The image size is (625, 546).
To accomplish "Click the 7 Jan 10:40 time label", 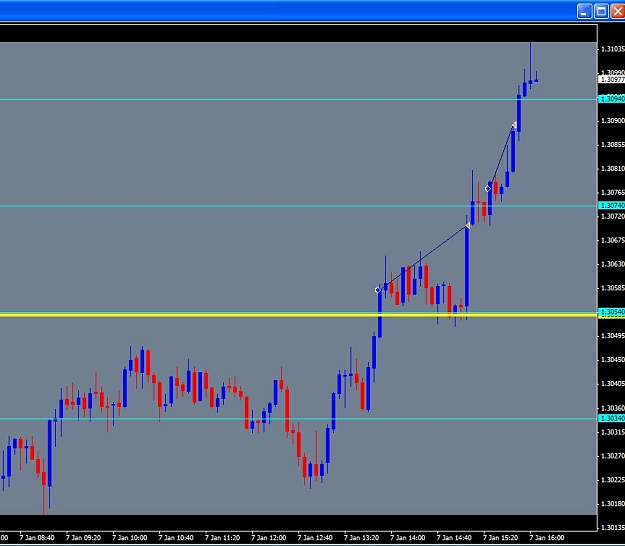I will click(x=176, y=538).
